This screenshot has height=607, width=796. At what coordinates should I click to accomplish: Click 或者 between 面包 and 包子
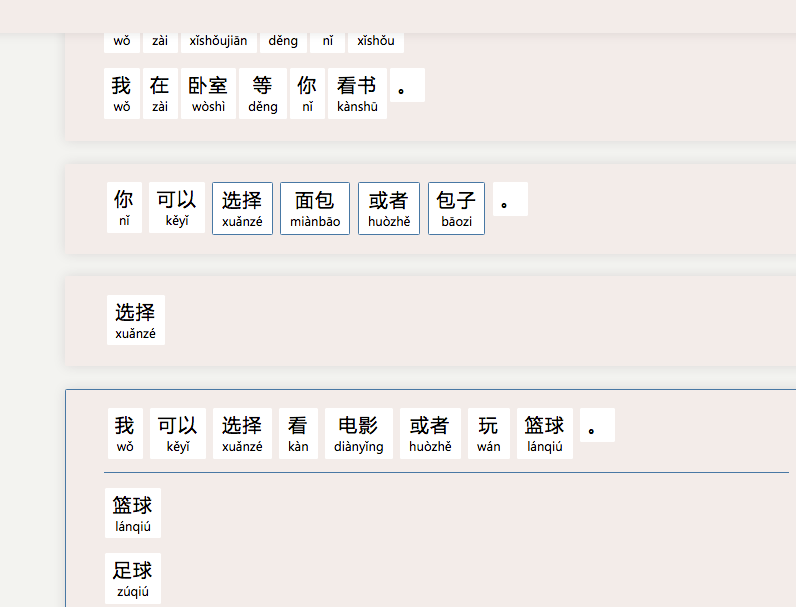point(388,208)
